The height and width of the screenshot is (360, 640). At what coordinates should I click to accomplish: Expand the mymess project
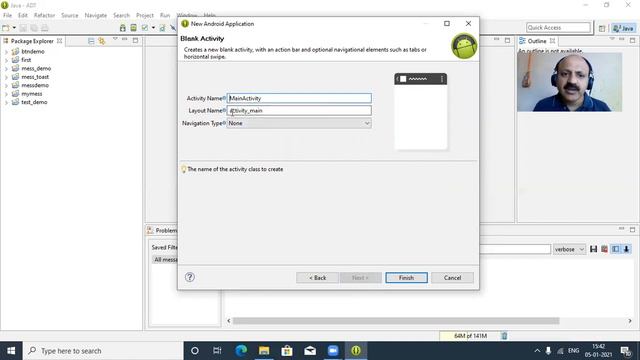click(6, 94)
